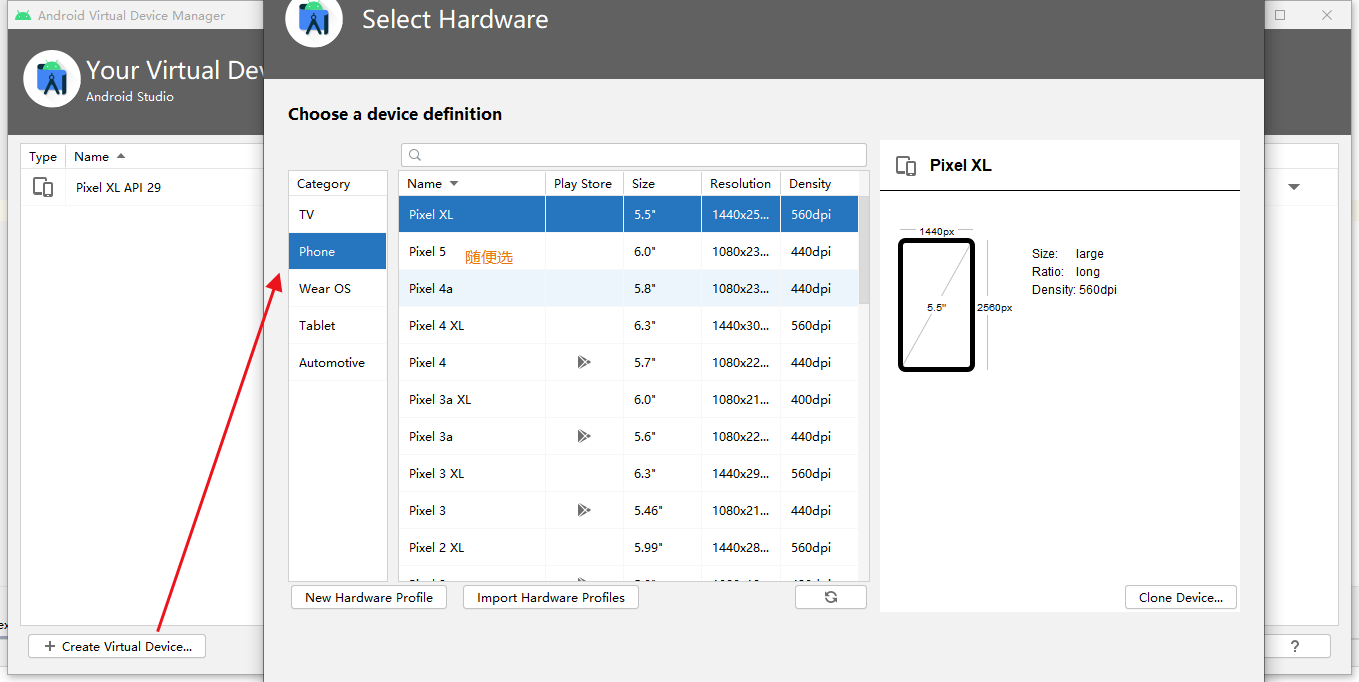Click Import Hardware Profiles button
The height and width of the screenshot is (682, 1359).
pyautogui.click(x=551, y=598)
